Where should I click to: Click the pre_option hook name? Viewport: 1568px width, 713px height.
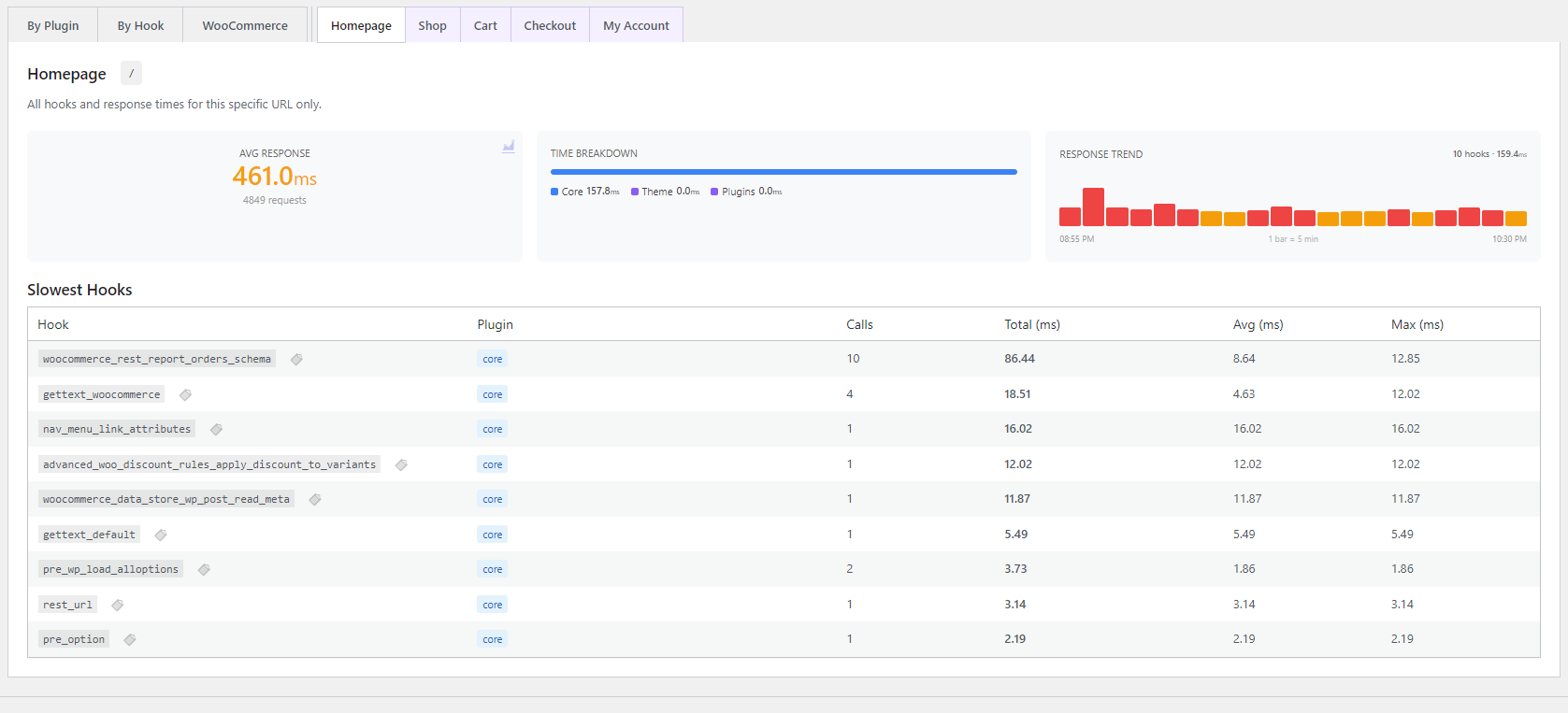coord(74,639)
